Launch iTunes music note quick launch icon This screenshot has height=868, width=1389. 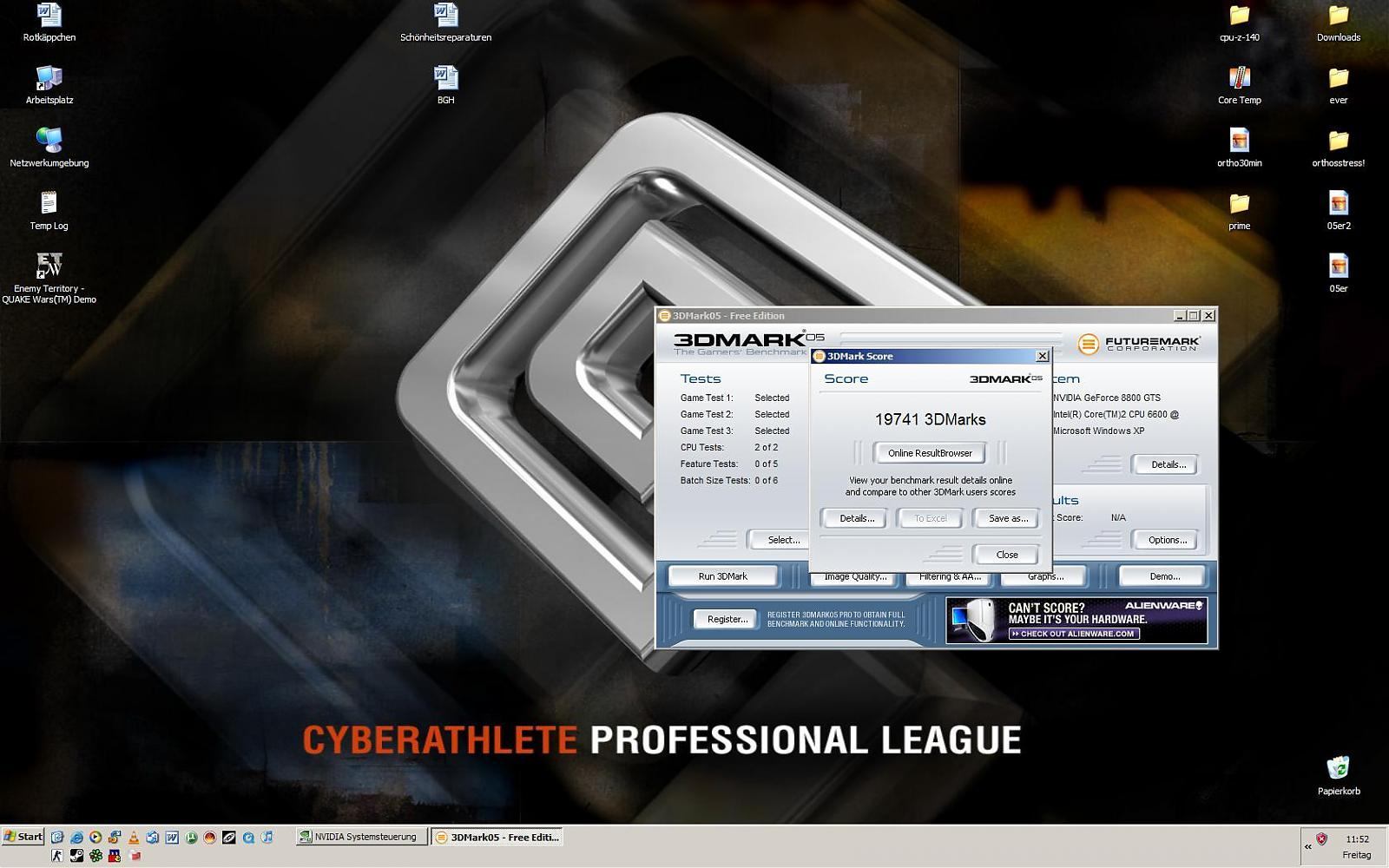pyautogui.click(x=267, y=837)
